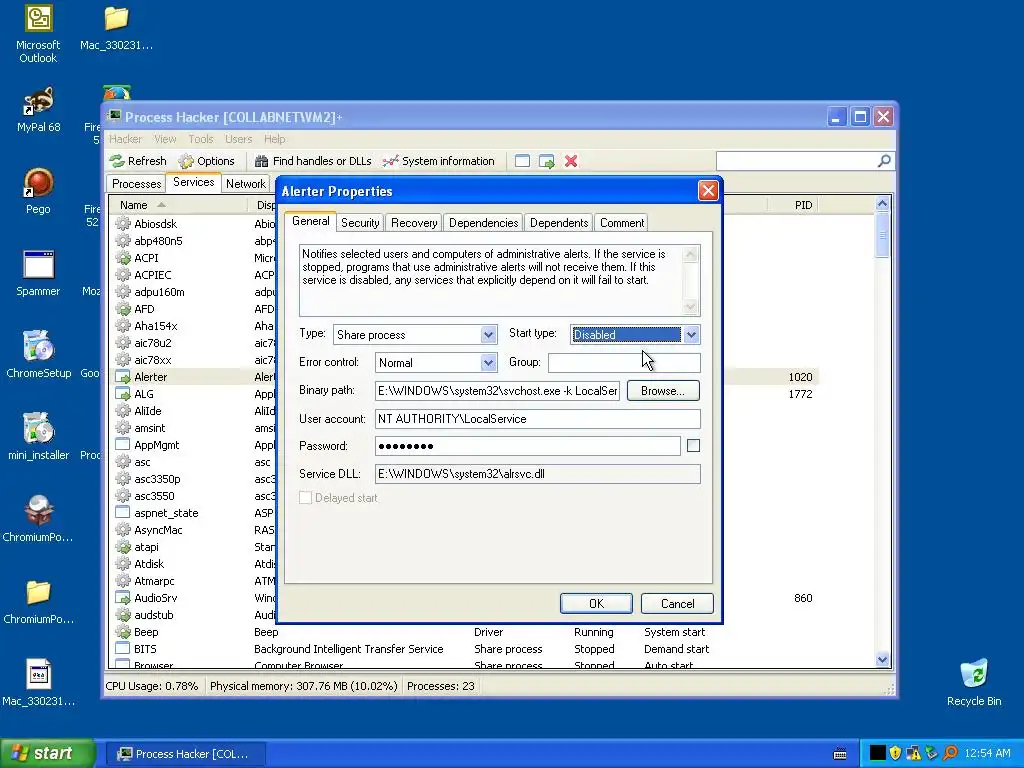Click the search magnifier icon

(884, 161)
